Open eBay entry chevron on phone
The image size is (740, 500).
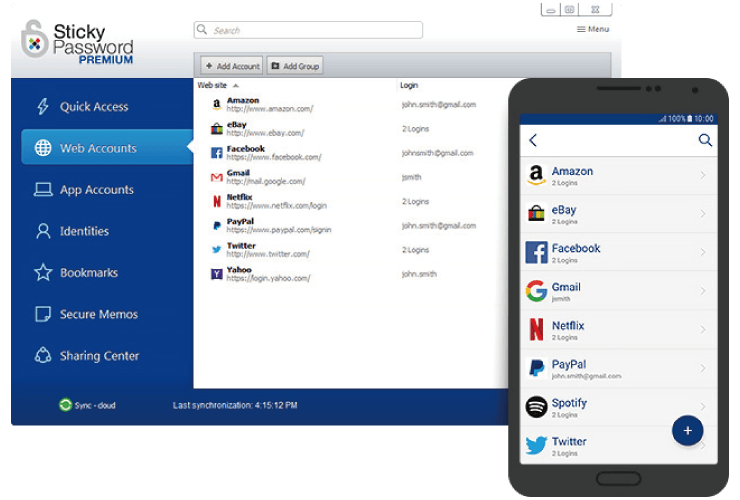703,214
